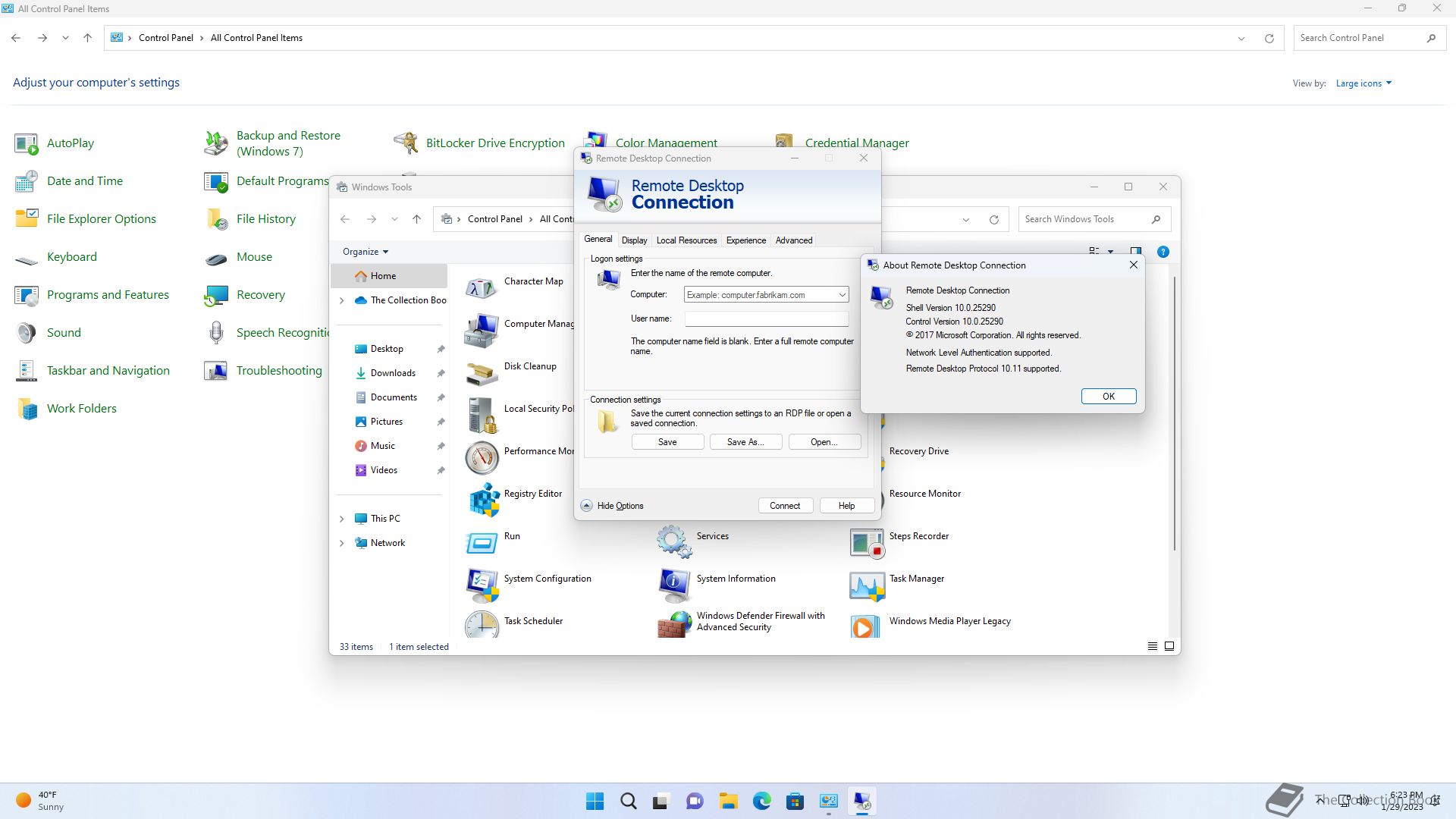The width and height of the screenshot is (1456, 819).
Task: Open Work Folders icon
Action: pyautogui.click(x=27, y=409)
